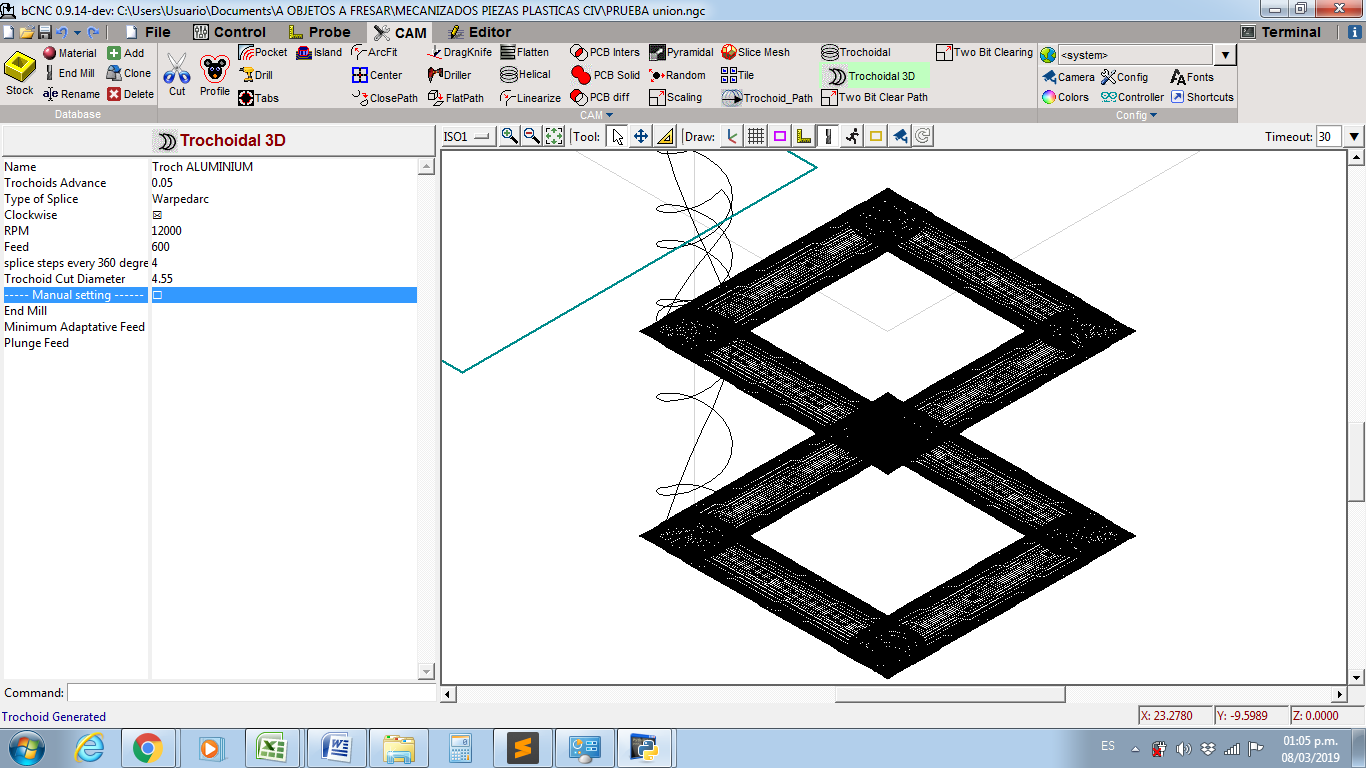
Task: Pick the Drill operation
Action: pos(256,75)
